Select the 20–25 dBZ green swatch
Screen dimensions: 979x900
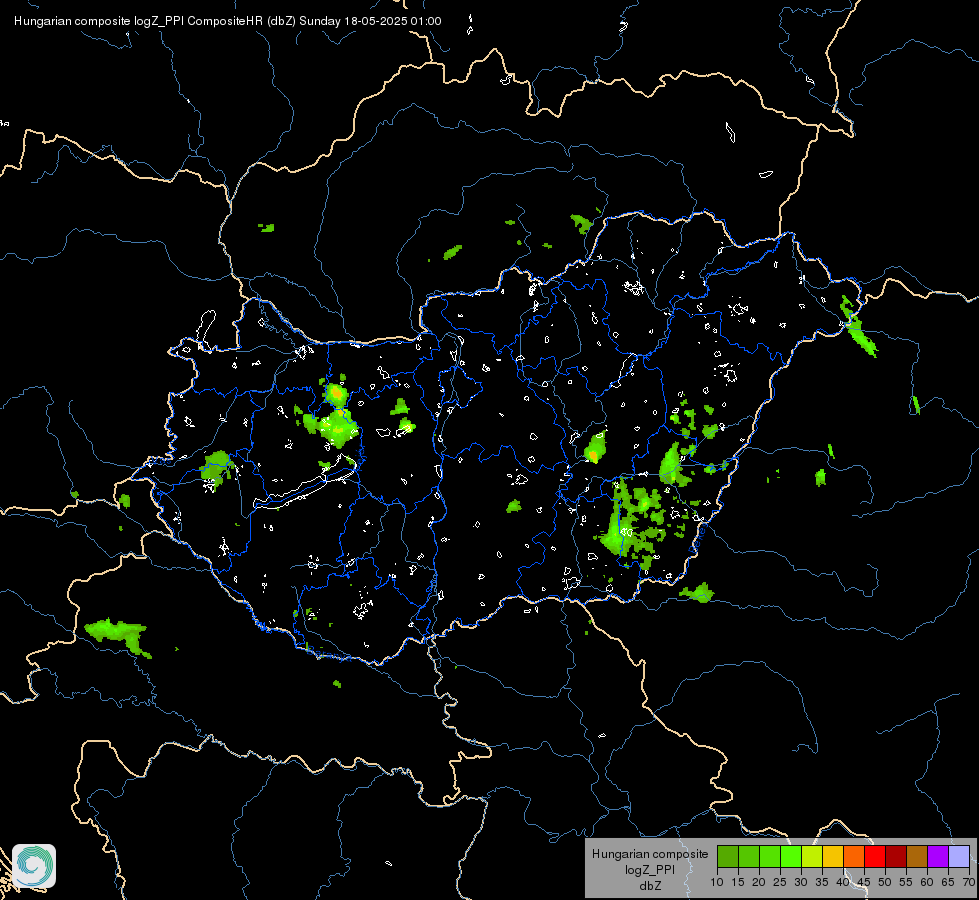[x=770, y=856]
